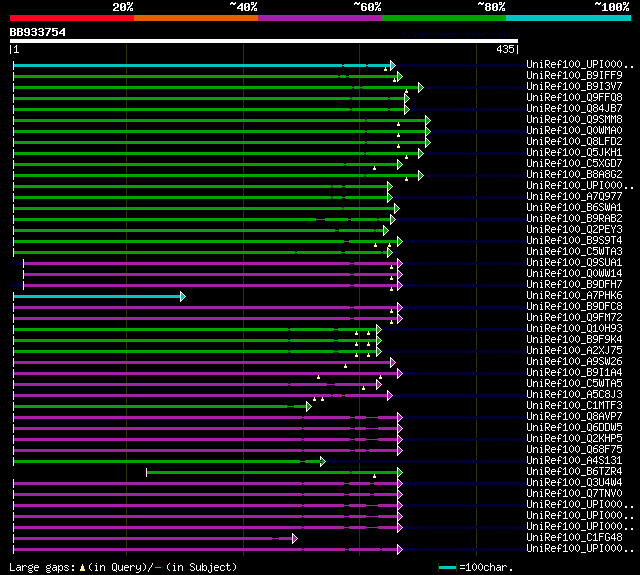Click the arrowhead ending the UniRef100_Q2PEY3 alignment
The height and width of the screenshot is (575, 640).
(x=386, y=231)
